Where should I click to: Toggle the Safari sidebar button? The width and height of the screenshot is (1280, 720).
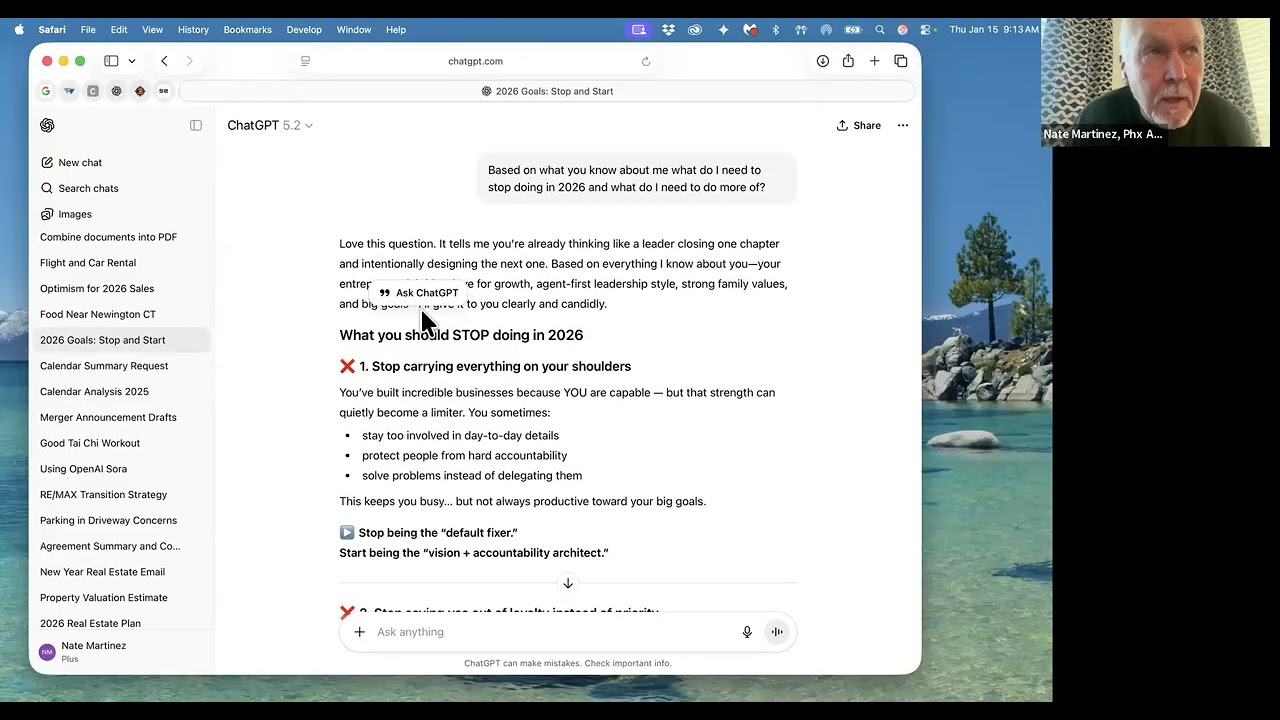click(x=111, y=61)
